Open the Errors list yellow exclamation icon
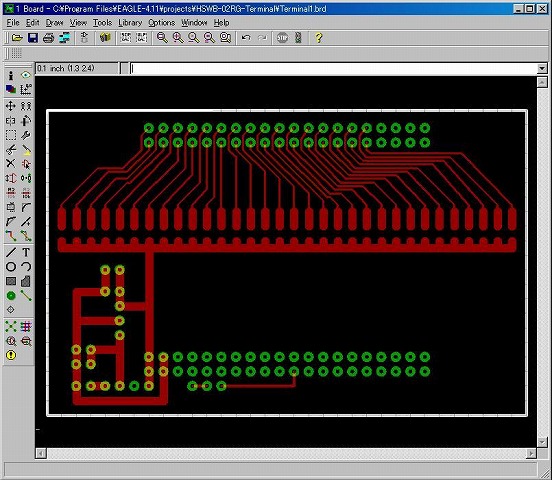This screenshot has width=552, height=480. (x=11, y=355)
